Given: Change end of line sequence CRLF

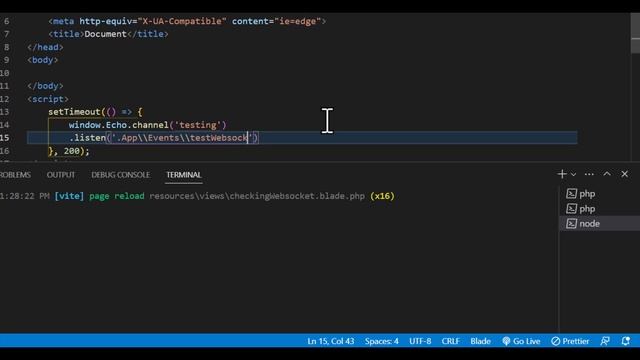Looking at the screenshot, I should point(451,341).
